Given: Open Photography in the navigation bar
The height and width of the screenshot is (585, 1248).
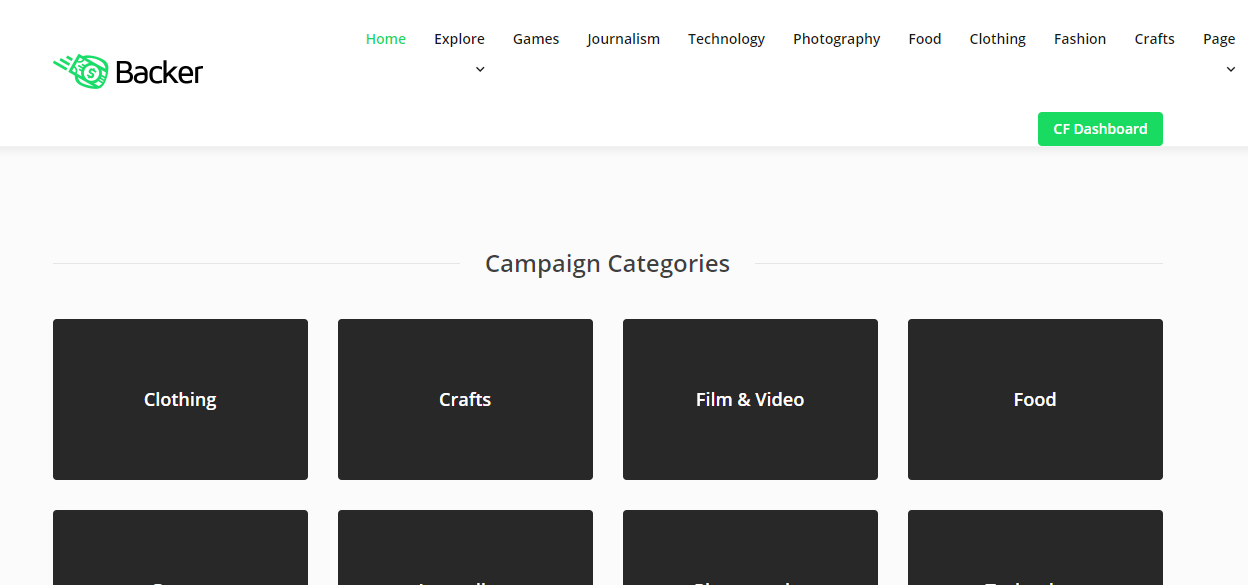Looking at the screenshot, I should pos(836,39).
